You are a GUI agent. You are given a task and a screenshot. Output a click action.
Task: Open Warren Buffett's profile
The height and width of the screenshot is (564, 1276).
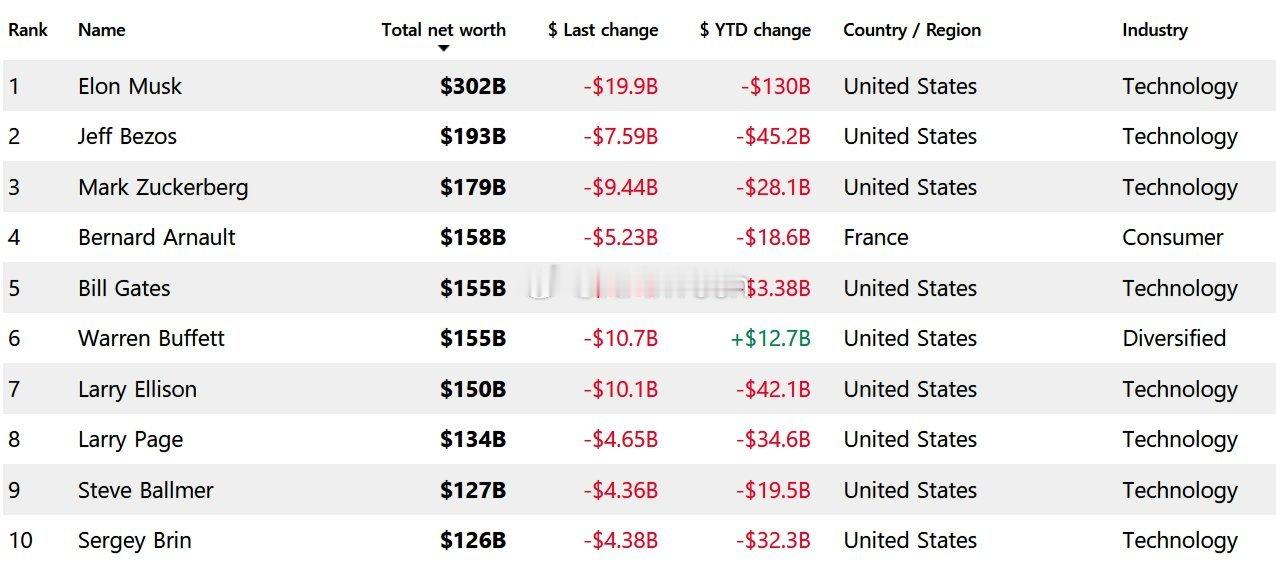tap(151, 338)
